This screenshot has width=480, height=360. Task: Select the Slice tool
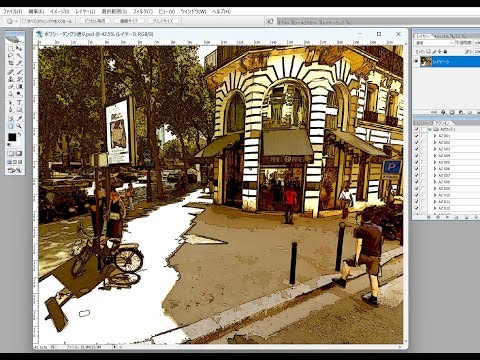point(19,63)
